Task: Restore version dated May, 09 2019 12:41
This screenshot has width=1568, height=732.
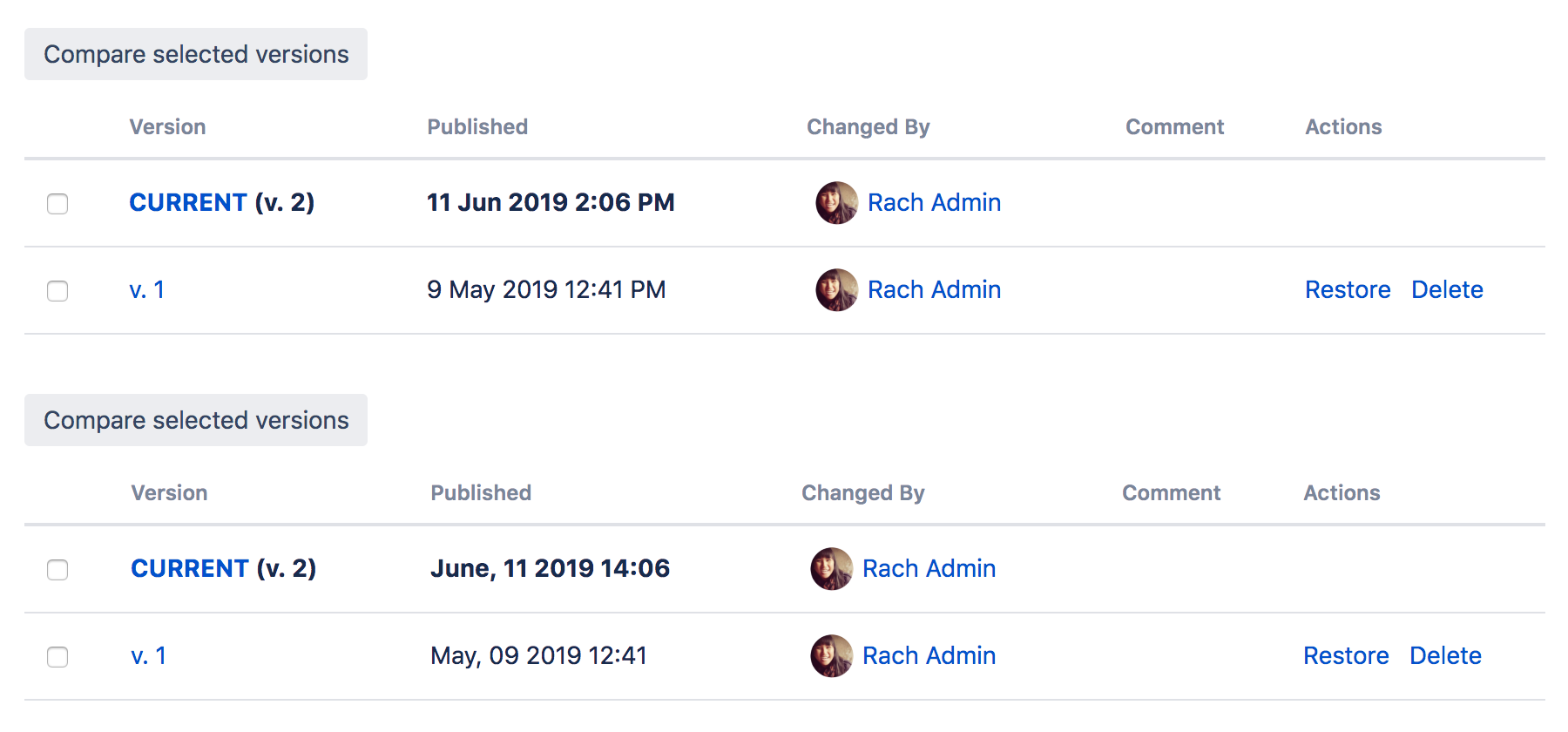Action: pos(1345,656)
